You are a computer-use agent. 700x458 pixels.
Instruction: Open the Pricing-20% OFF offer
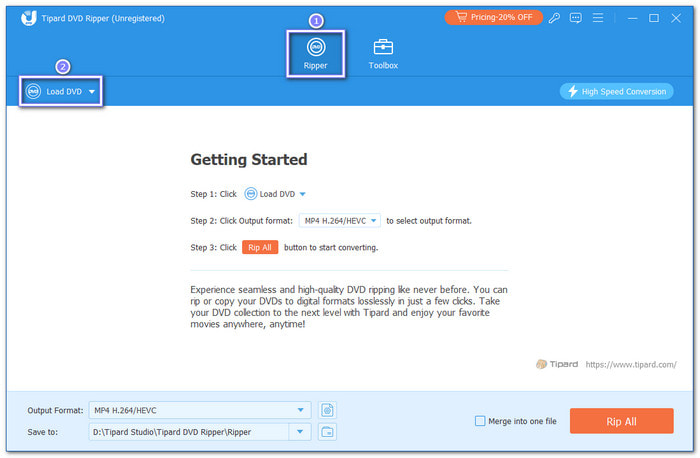pyautogui.click(x=493, y=17)
